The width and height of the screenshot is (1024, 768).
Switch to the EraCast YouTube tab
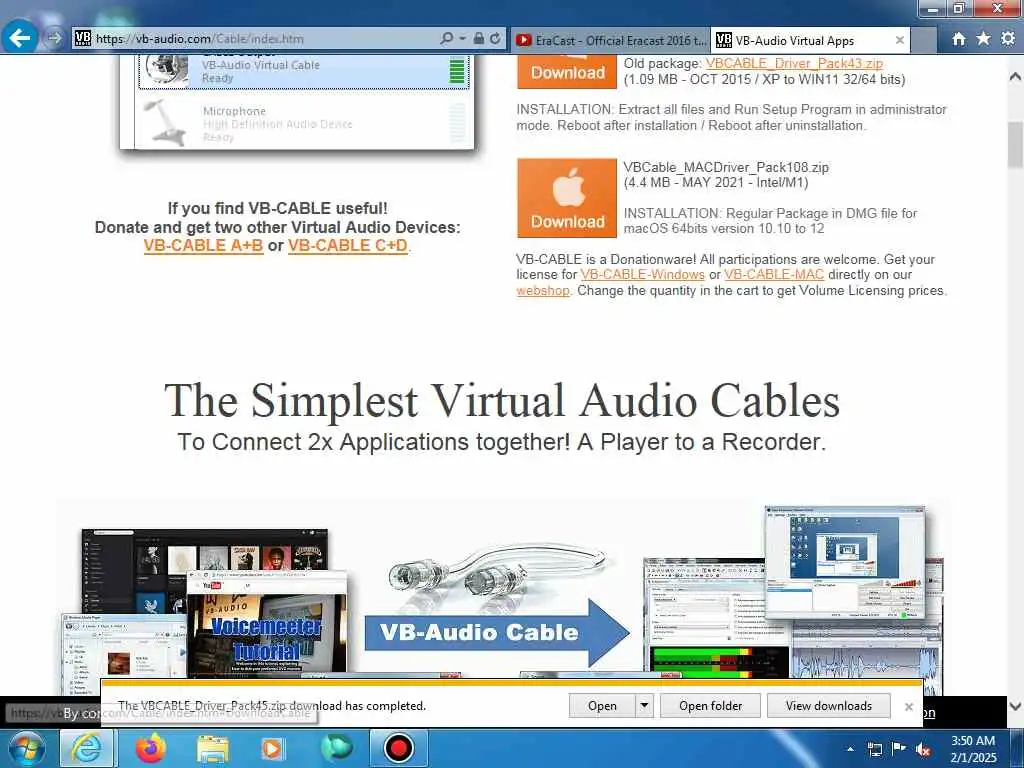tap(611, 40)
